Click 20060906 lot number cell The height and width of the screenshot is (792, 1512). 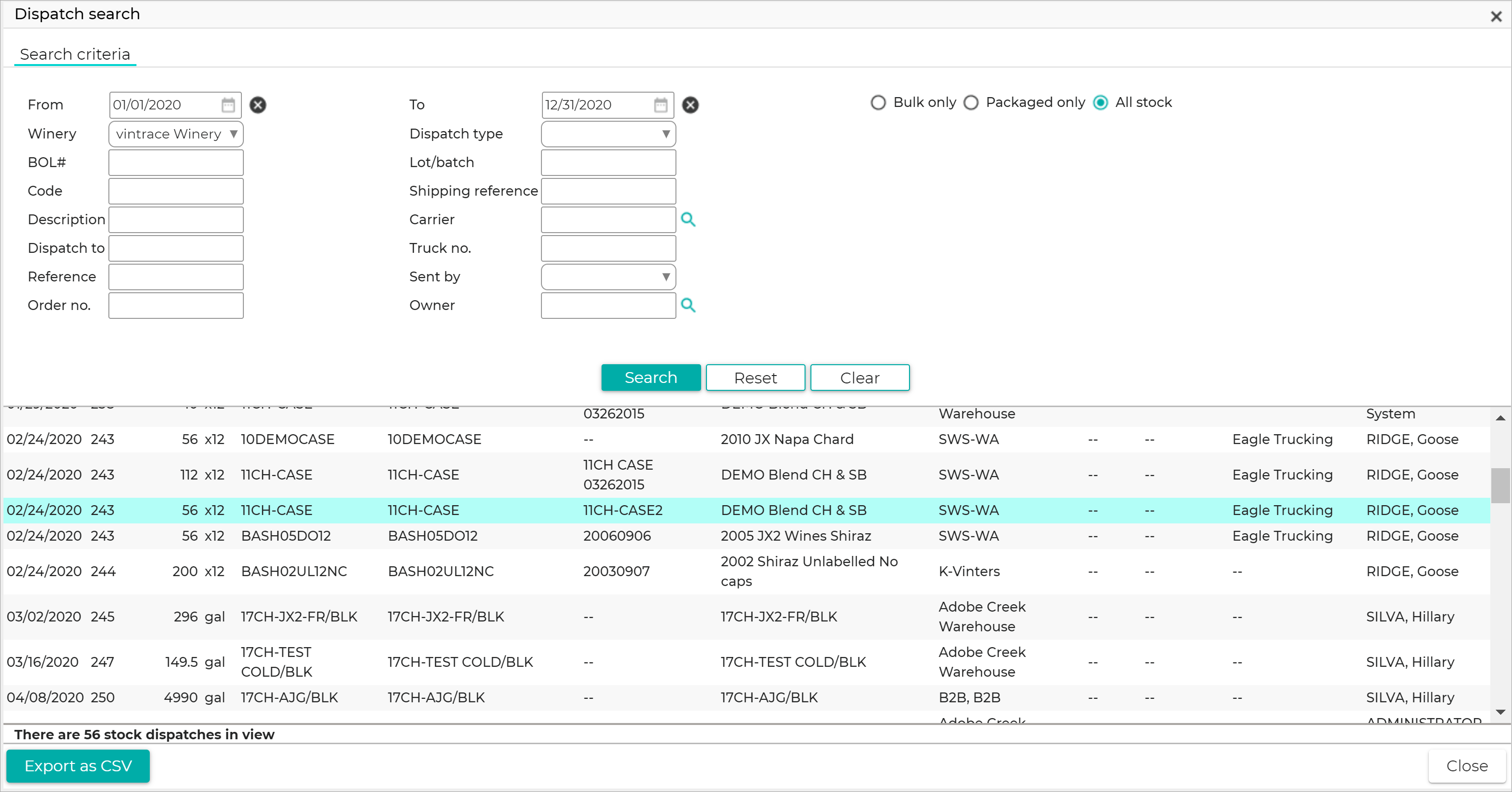coord(617,536)
